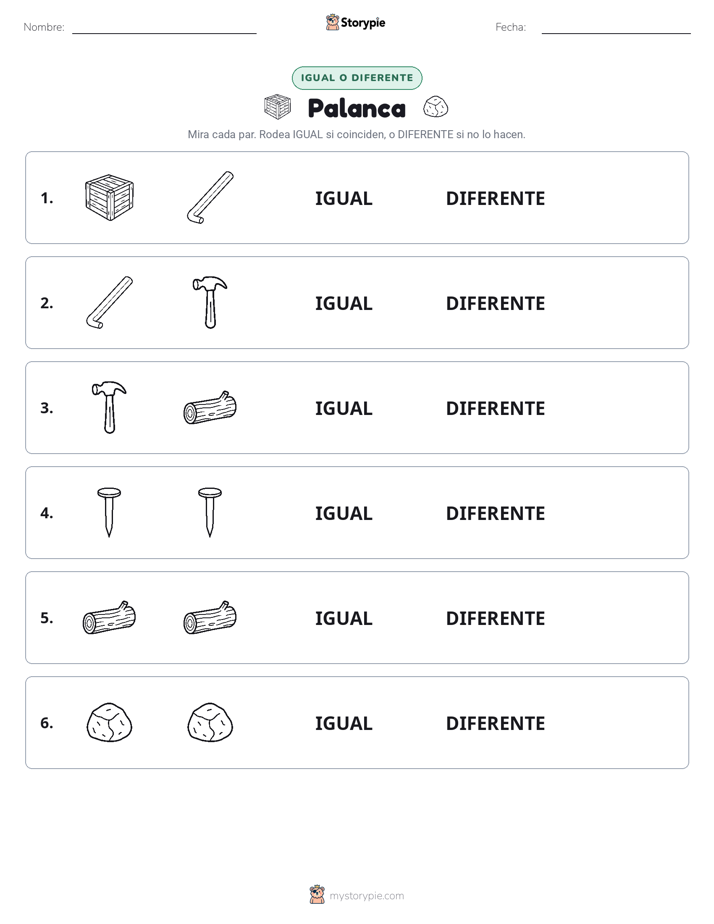Viewport: 714px width, 924px height.
Task: Choose IGUAL for row 4
Action: (x=343, y=513)
